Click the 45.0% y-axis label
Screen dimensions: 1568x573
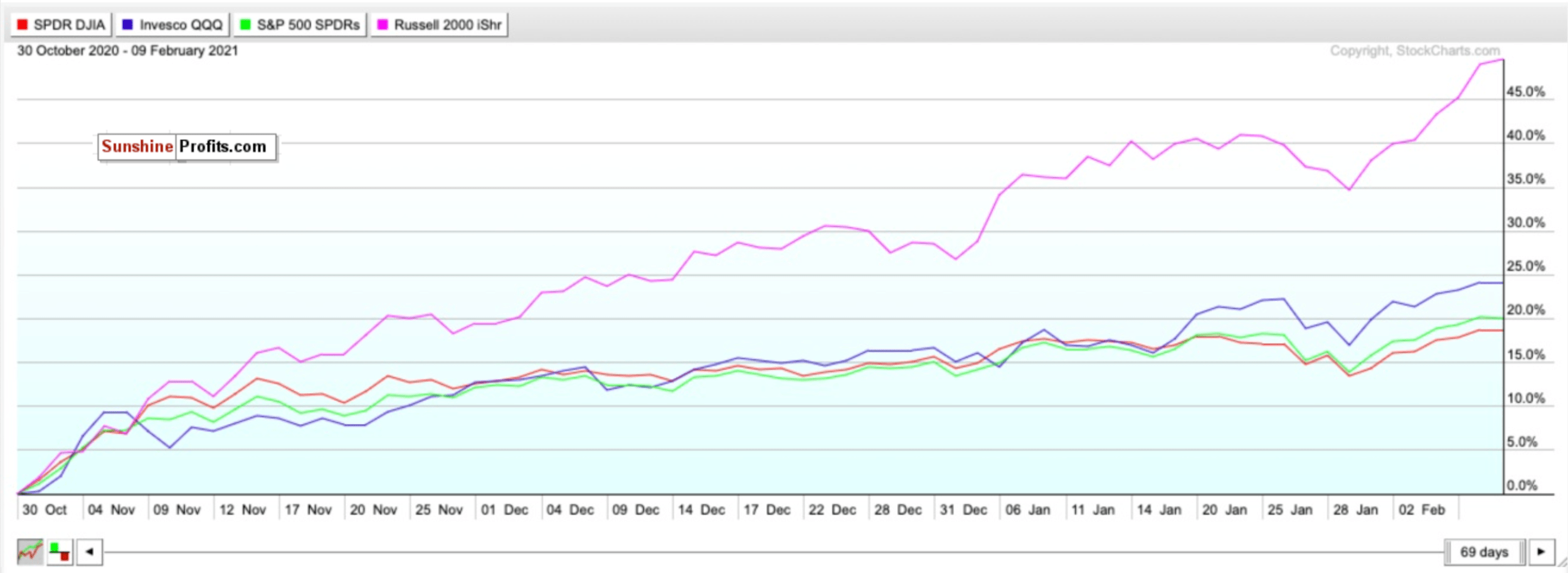[1525, 92]
